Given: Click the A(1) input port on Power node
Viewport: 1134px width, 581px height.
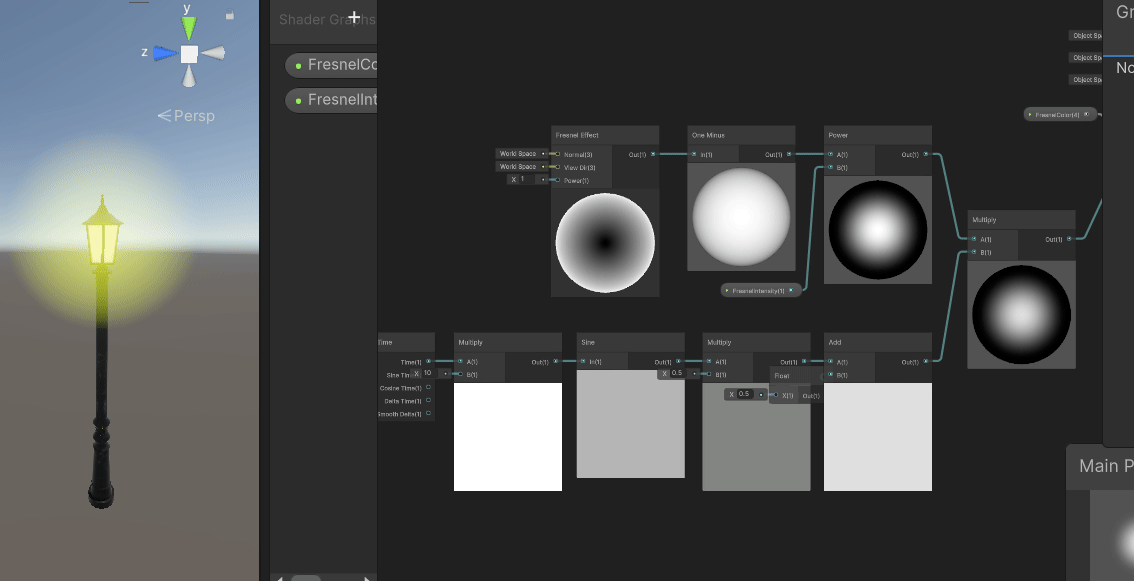Looking at the screenshot, I should point(830,154).
